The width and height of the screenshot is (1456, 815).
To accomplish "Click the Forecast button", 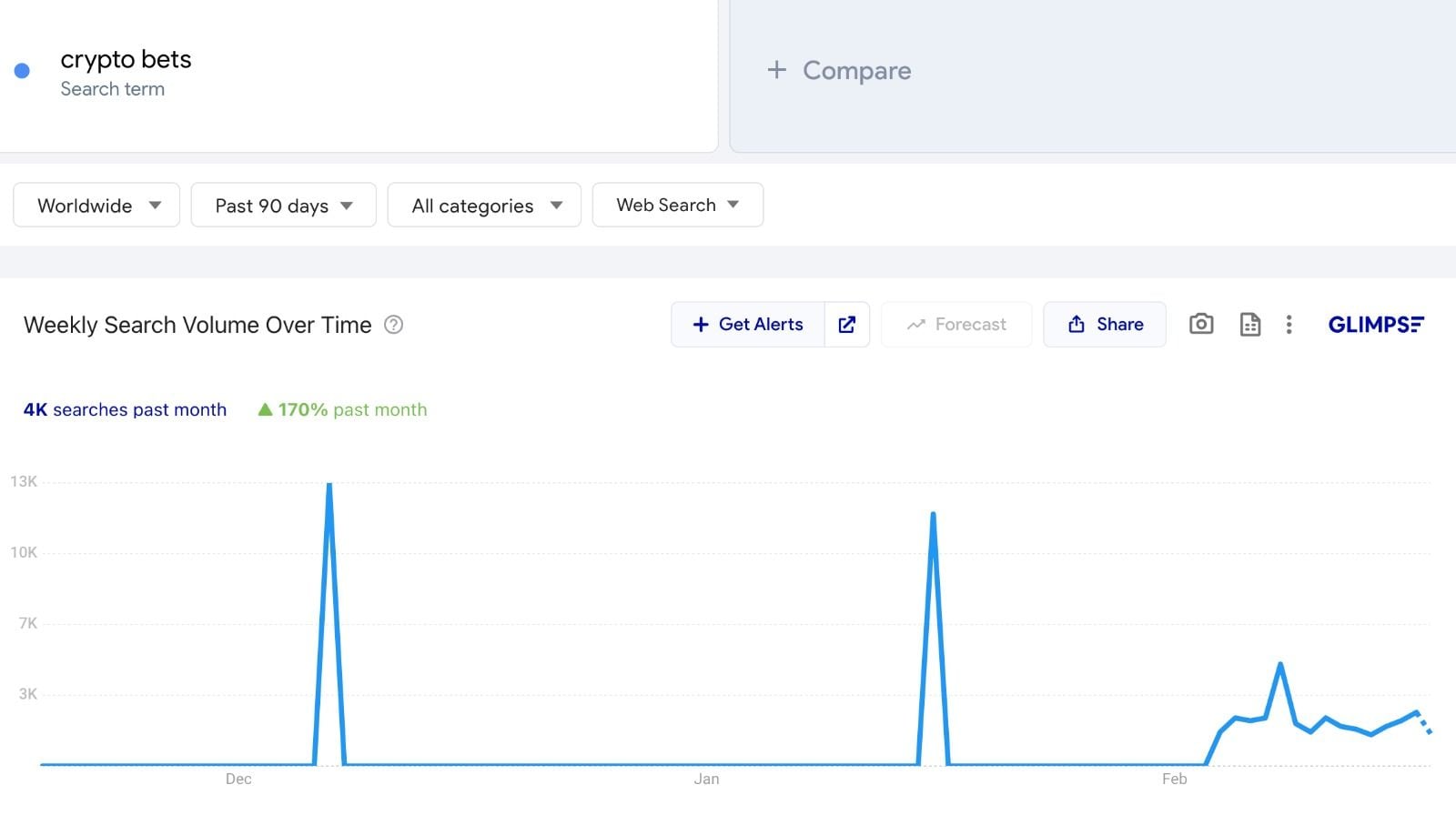I will 956,325.
